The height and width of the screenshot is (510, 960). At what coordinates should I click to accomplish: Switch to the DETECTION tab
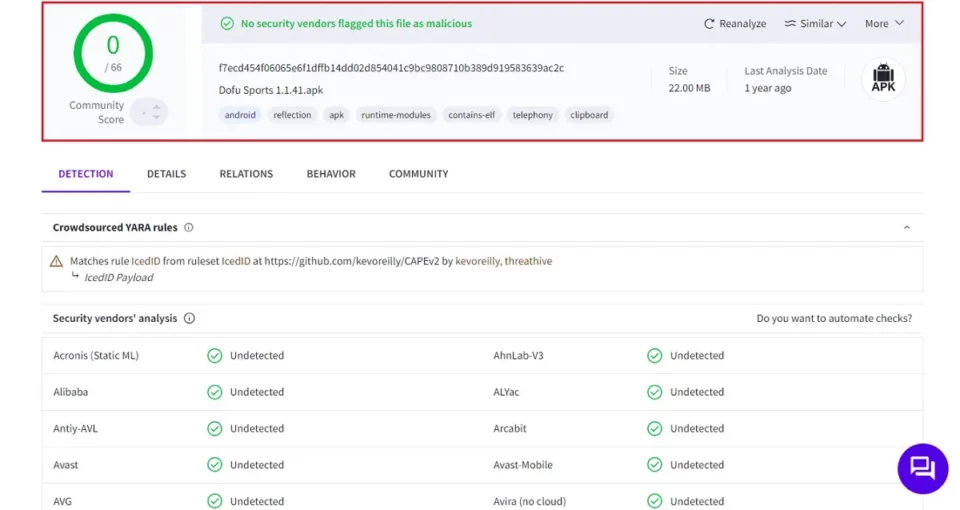[x=86, y=174]
